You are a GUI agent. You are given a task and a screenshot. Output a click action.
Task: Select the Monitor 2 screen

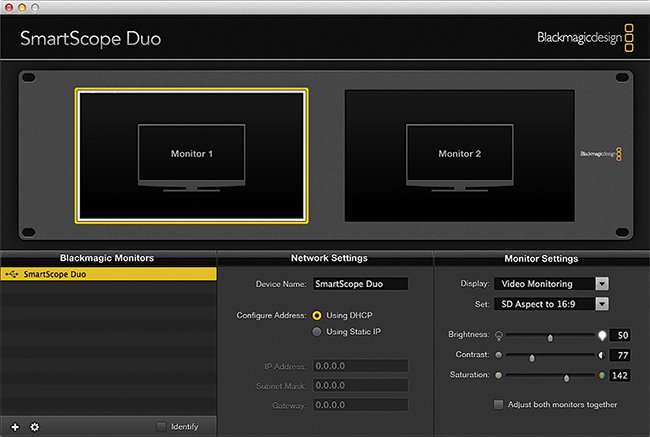tap(459, 155)
